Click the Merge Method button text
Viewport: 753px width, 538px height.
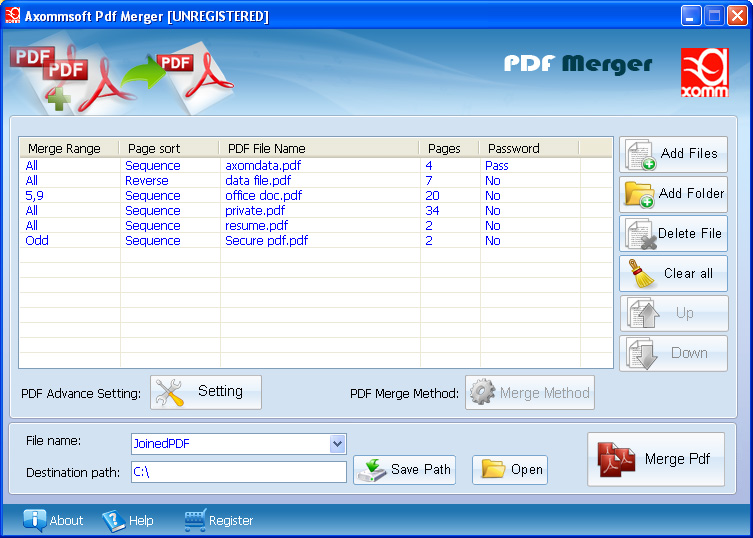pos(545,393)
